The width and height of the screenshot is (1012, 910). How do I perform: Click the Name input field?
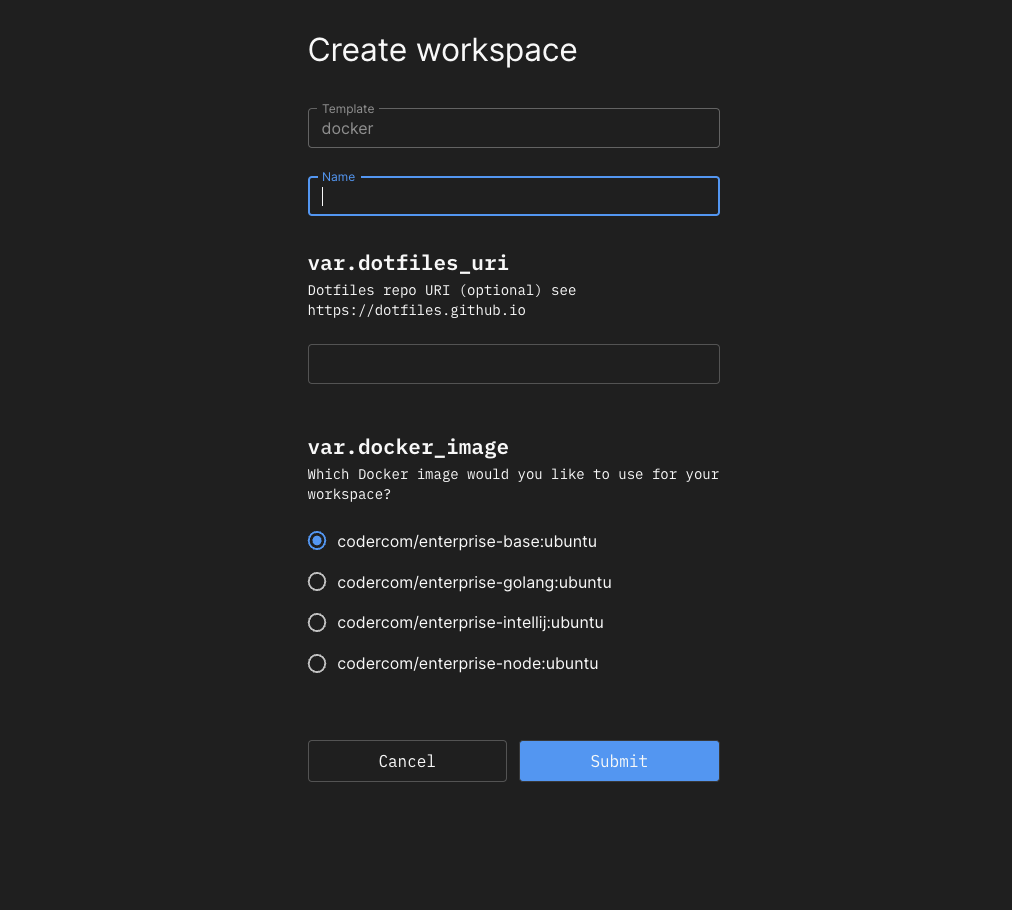coord(513,197)
